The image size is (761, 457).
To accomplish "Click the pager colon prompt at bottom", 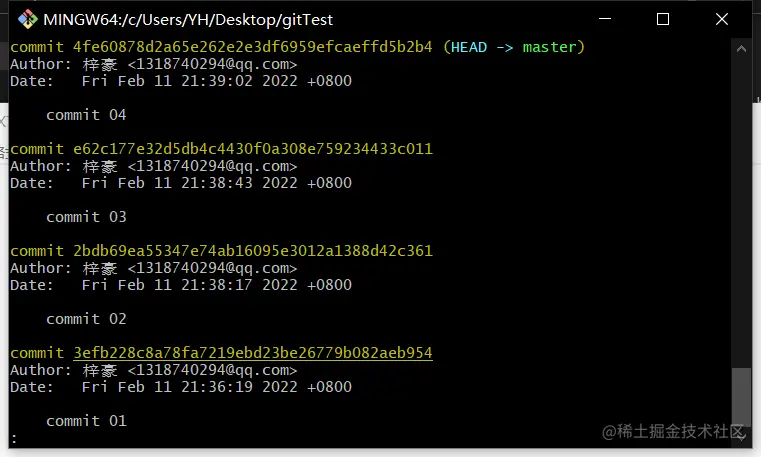I will [15, 439].
